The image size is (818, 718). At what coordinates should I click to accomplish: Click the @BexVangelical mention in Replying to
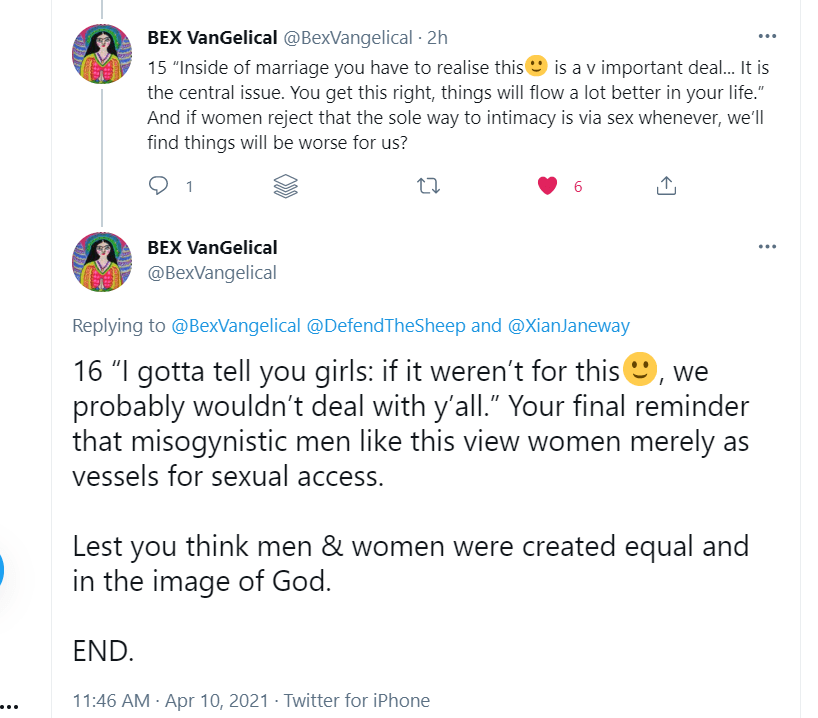234,325
